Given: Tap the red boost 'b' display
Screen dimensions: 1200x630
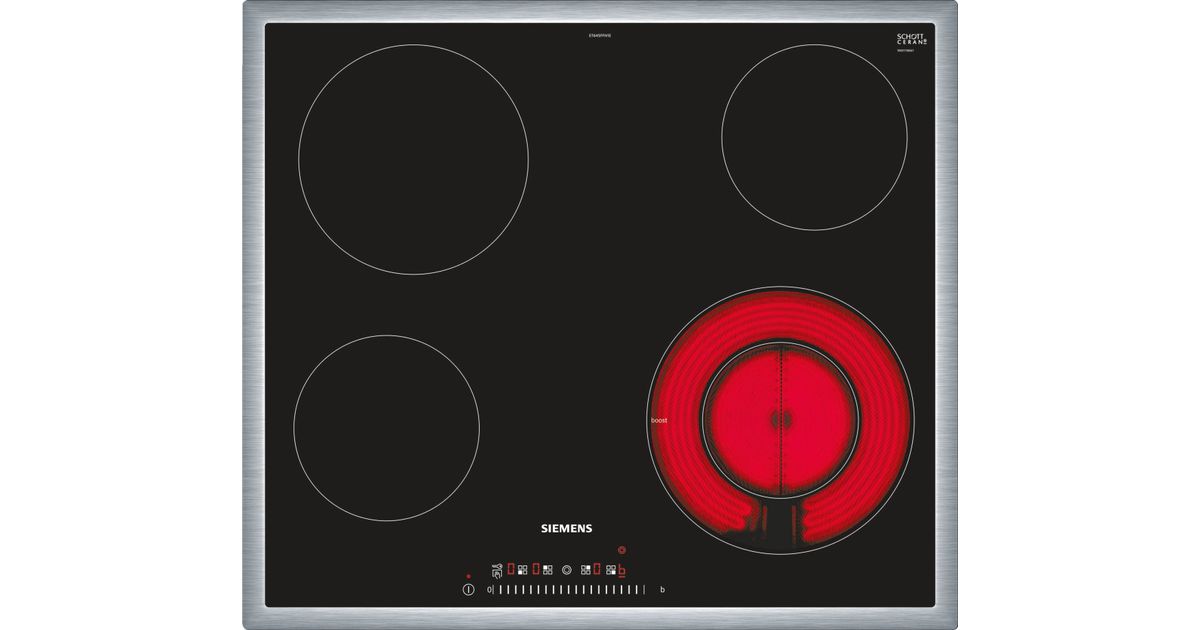Looking at the screenshot, I should point(622,571).
